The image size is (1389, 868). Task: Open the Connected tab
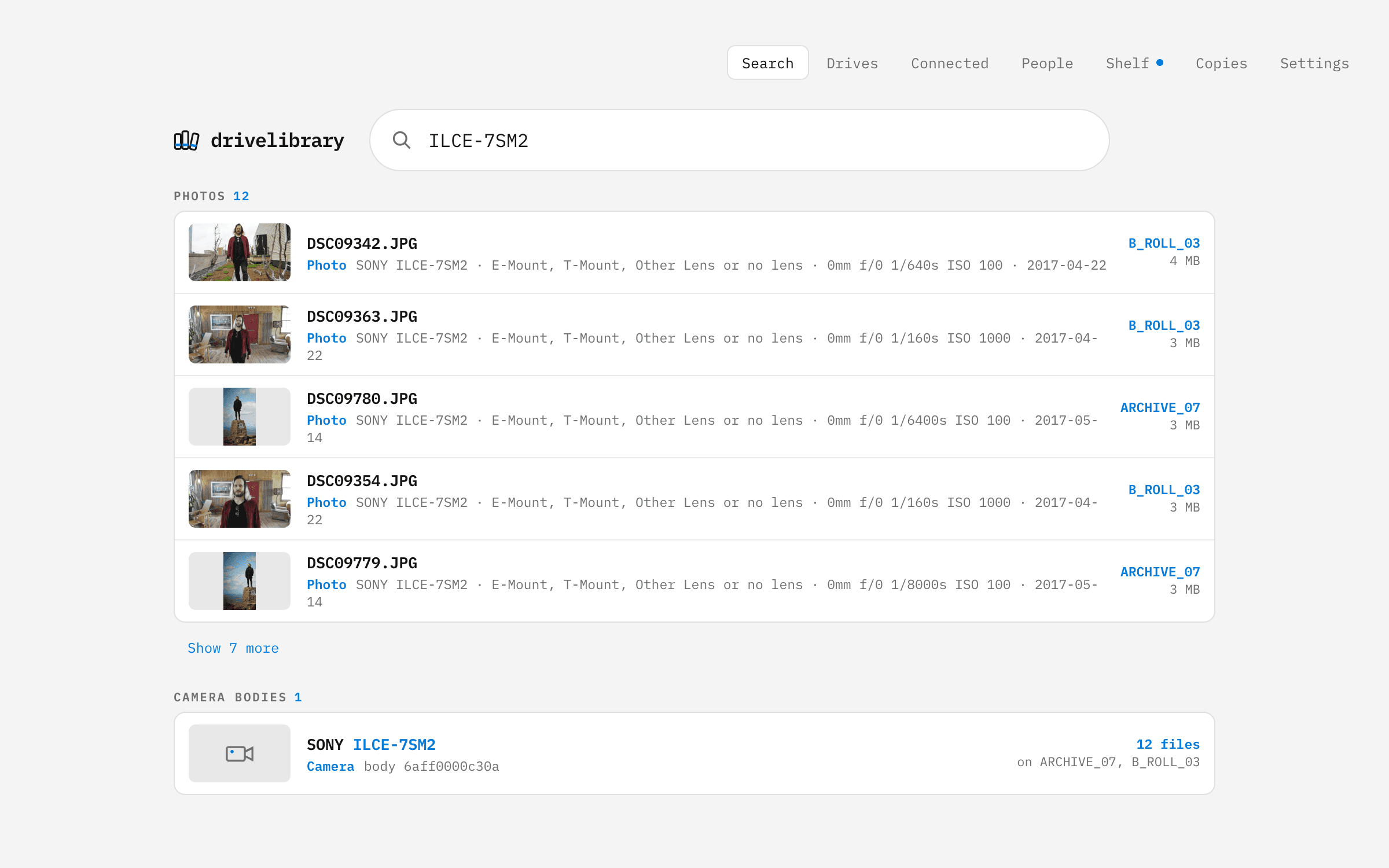(950, 63)
